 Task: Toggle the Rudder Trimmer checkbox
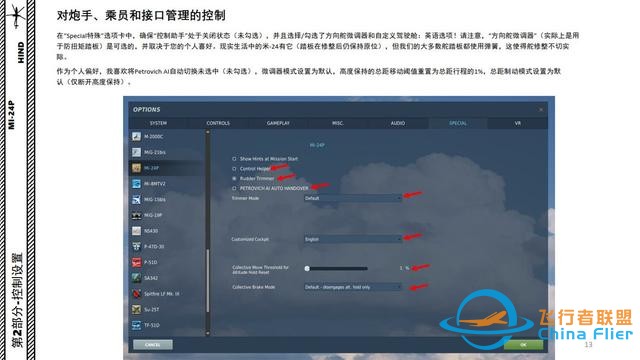[234, 178]
